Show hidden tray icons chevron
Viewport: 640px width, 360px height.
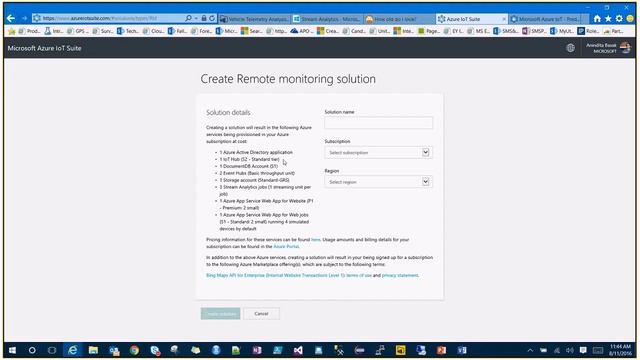[x=530, y=350]
